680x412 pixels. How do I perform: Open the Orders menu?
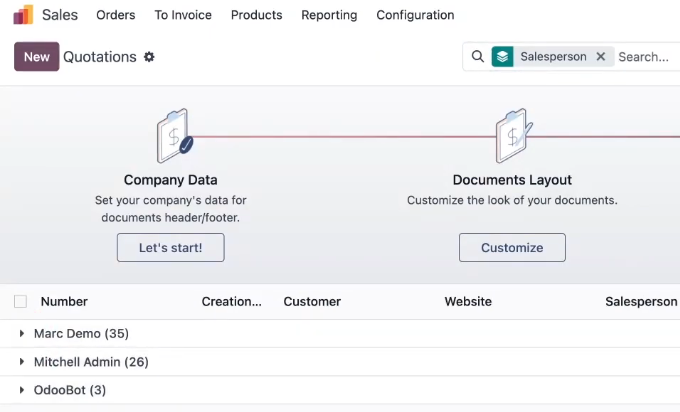pyautogui.click(x=116, y=15)
